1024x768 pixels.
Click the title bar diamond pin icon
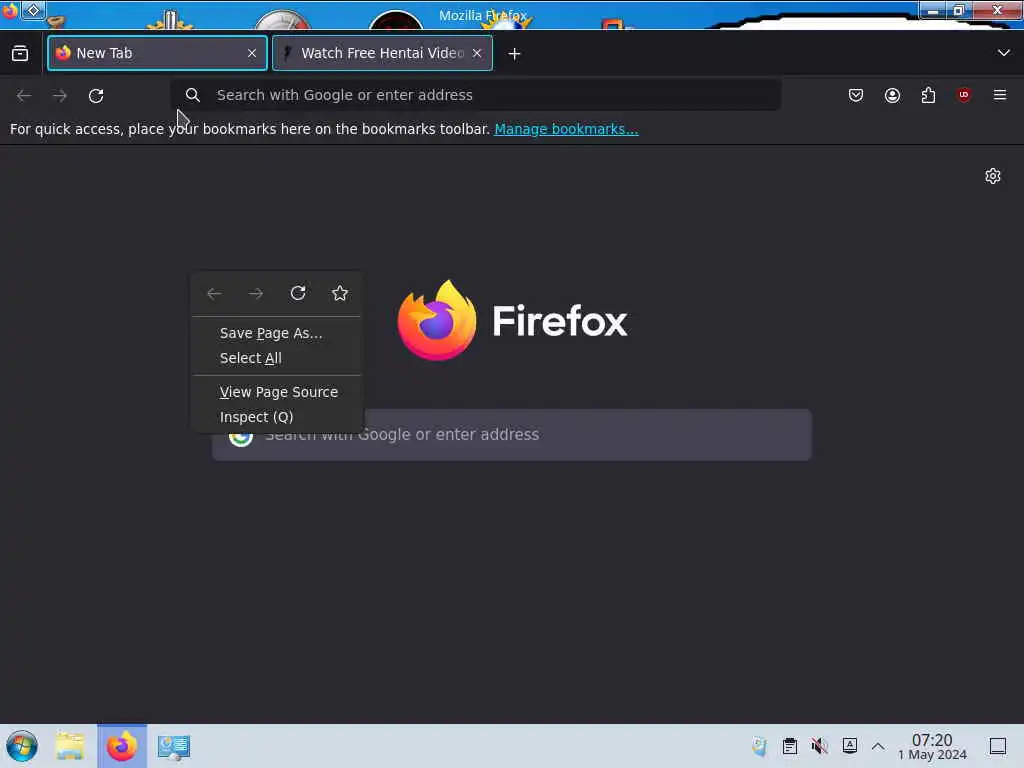click(33, 10)
